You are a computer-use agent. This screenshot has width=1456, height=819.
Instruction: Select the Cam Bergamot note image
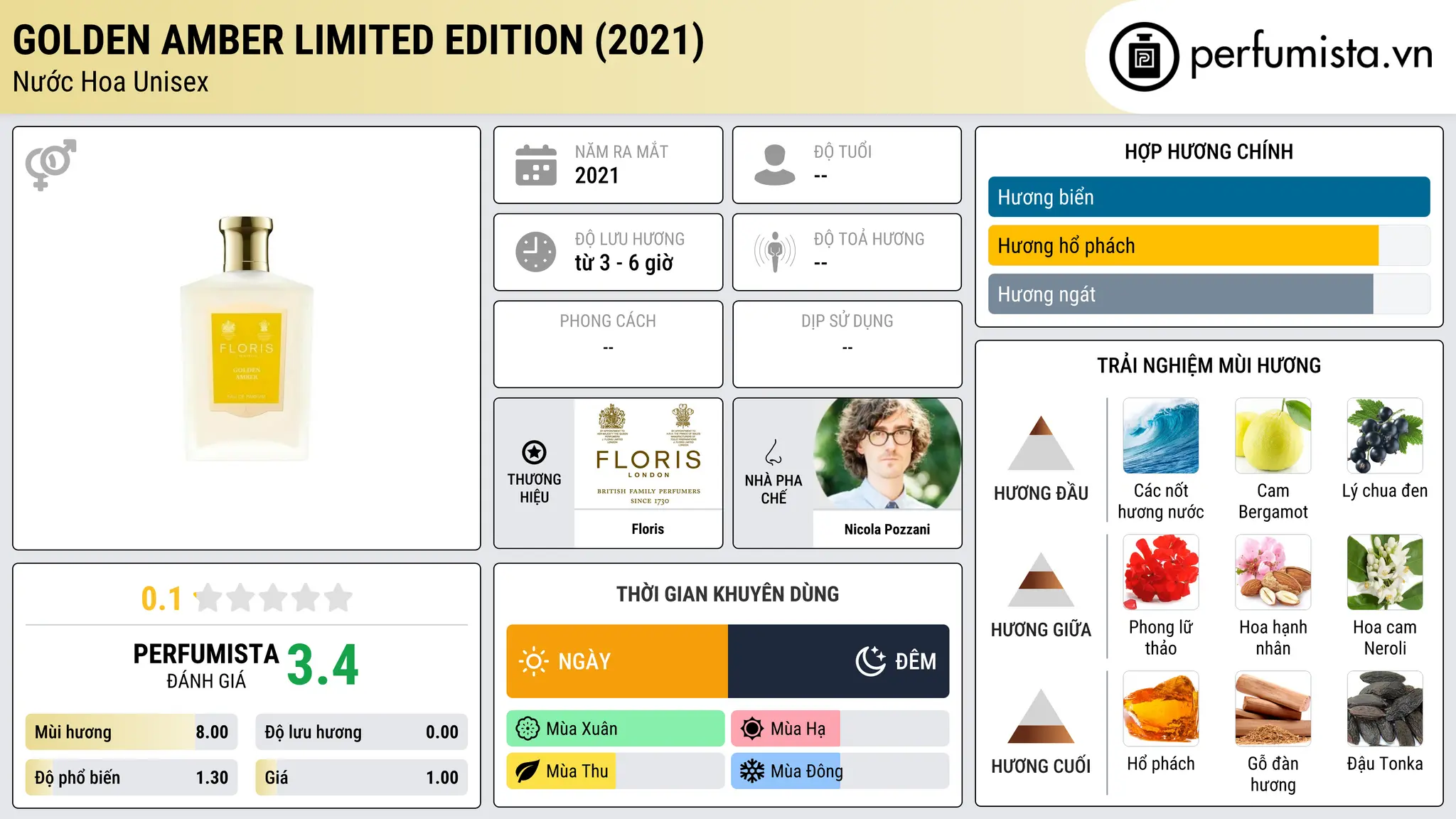[x=1273, y=436]
